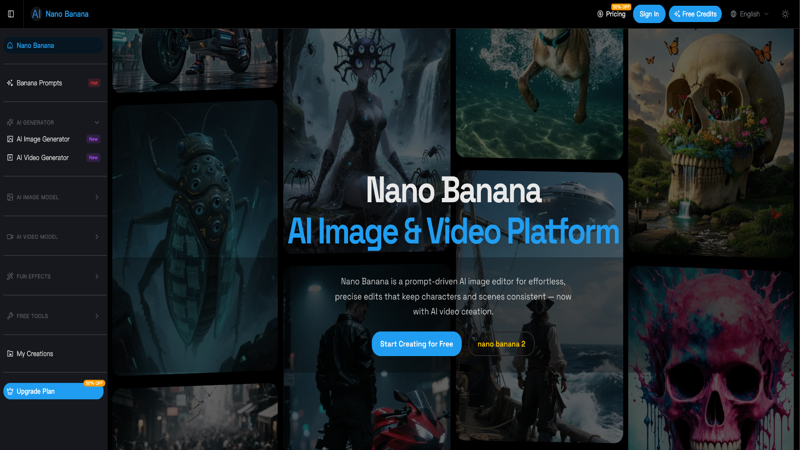The height and width of the screenshot is (450, 800).
Task: Click the camera icon beside AI Video Model
Action: (x=10, y=237)
